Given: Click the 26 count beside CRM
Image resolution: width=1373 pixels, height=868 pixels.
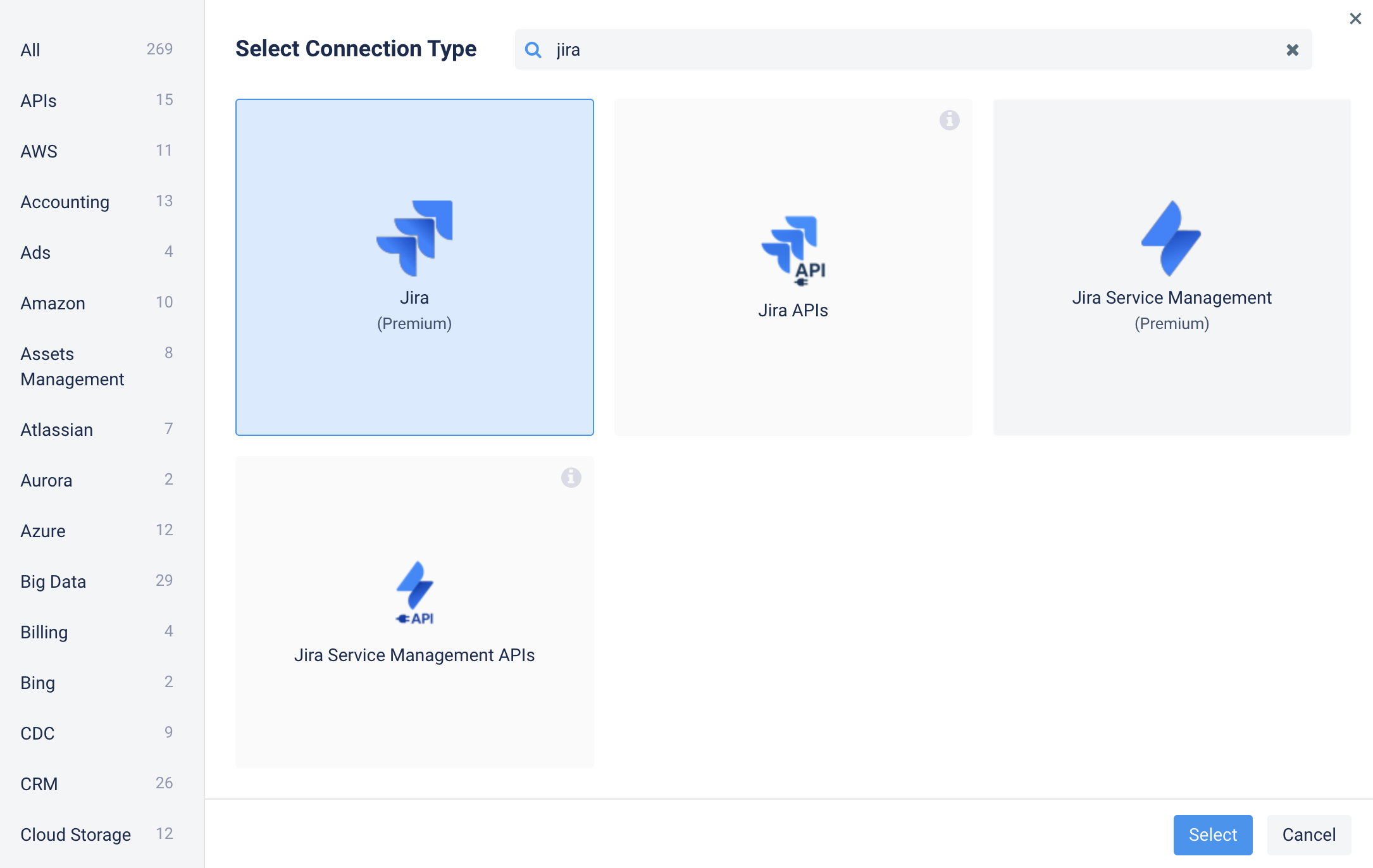Looking at the screenshot, I should pos(164,783).
